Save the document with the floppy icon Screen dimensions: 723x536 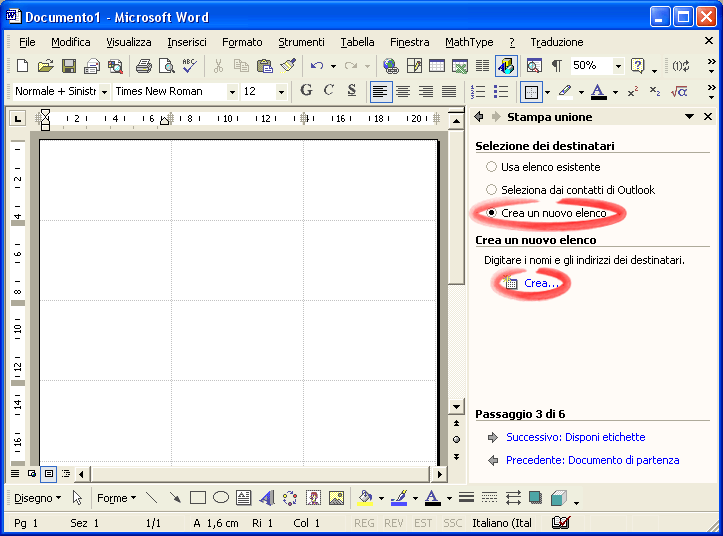[69, 66]
